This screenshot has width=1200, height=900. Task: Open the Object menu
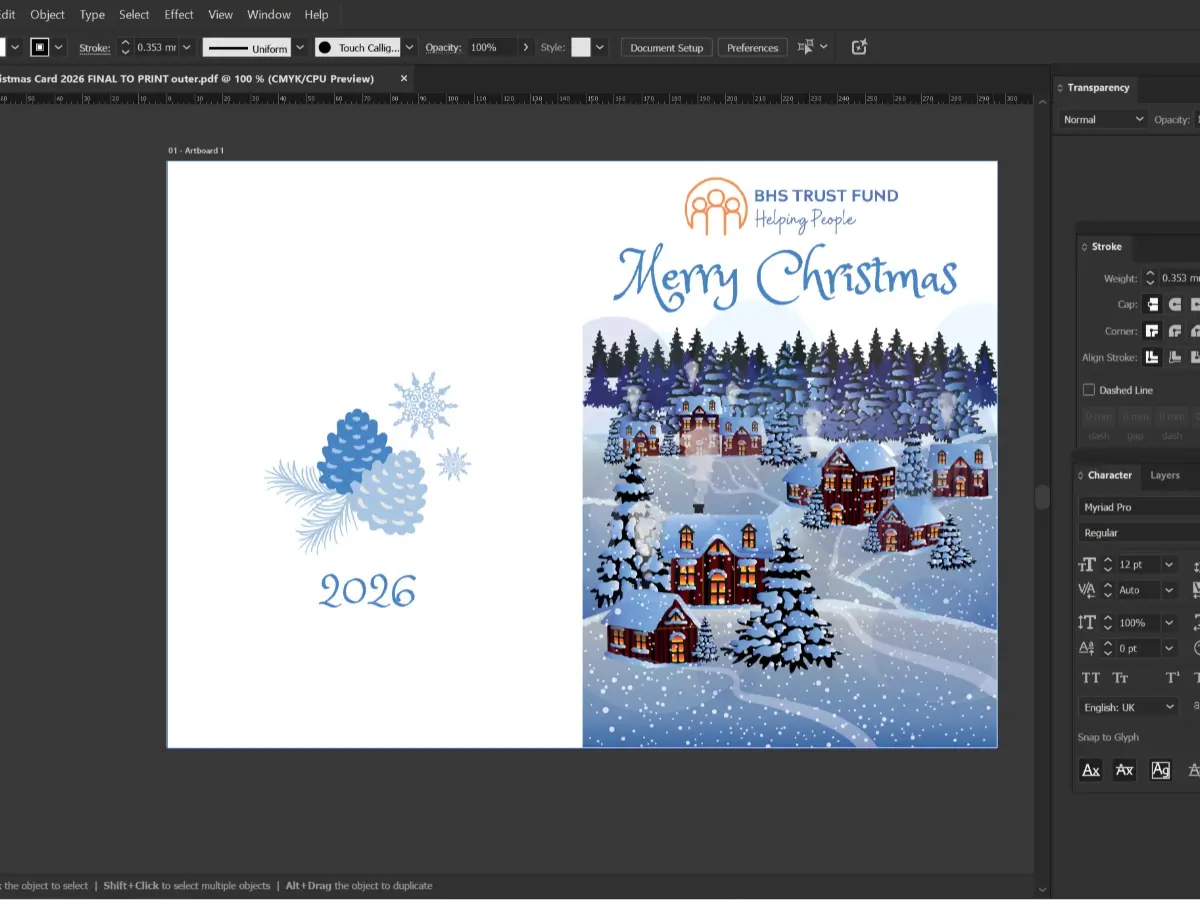coord(47,14)
